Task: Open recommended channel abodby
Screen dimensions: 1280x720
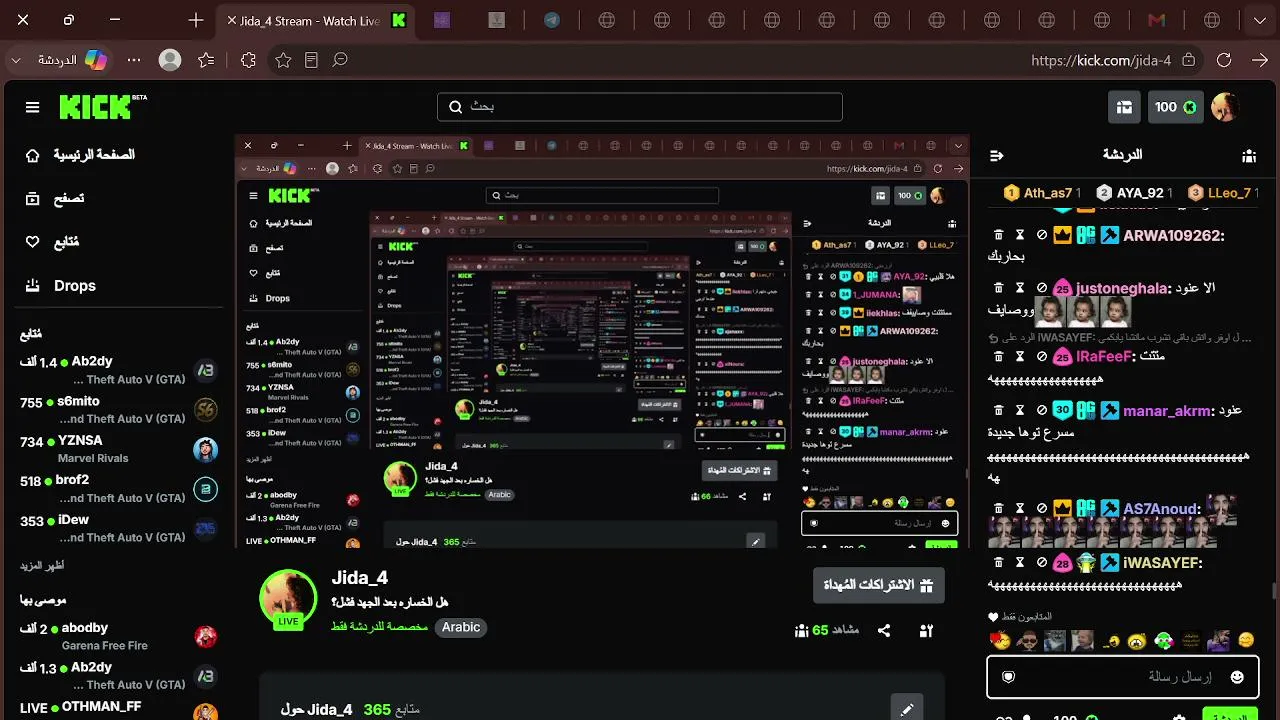Action: pos(119,636)
